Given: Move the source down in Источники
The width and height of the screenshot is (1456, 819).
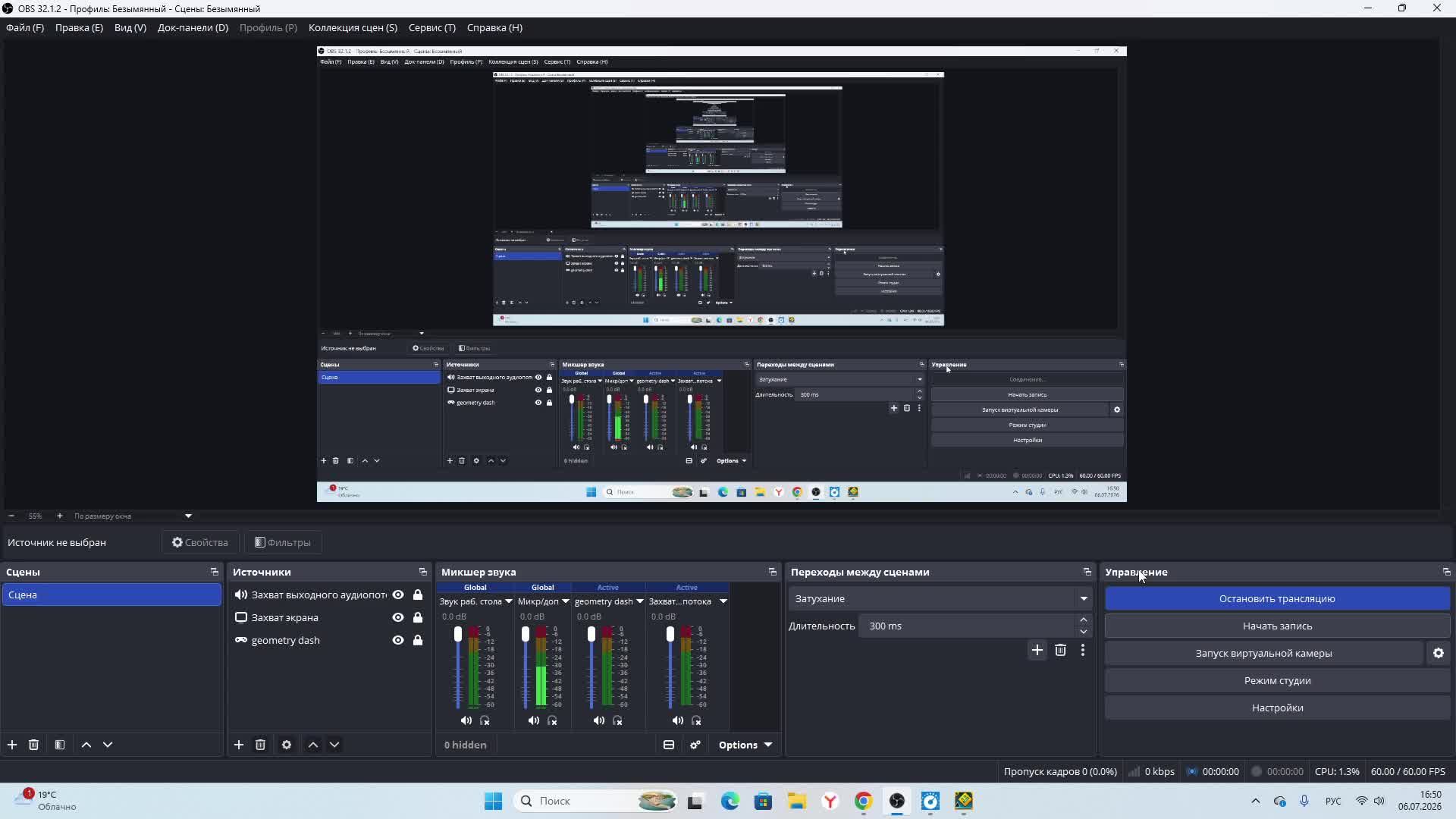Looking at the screenshot, I should 334,745.
